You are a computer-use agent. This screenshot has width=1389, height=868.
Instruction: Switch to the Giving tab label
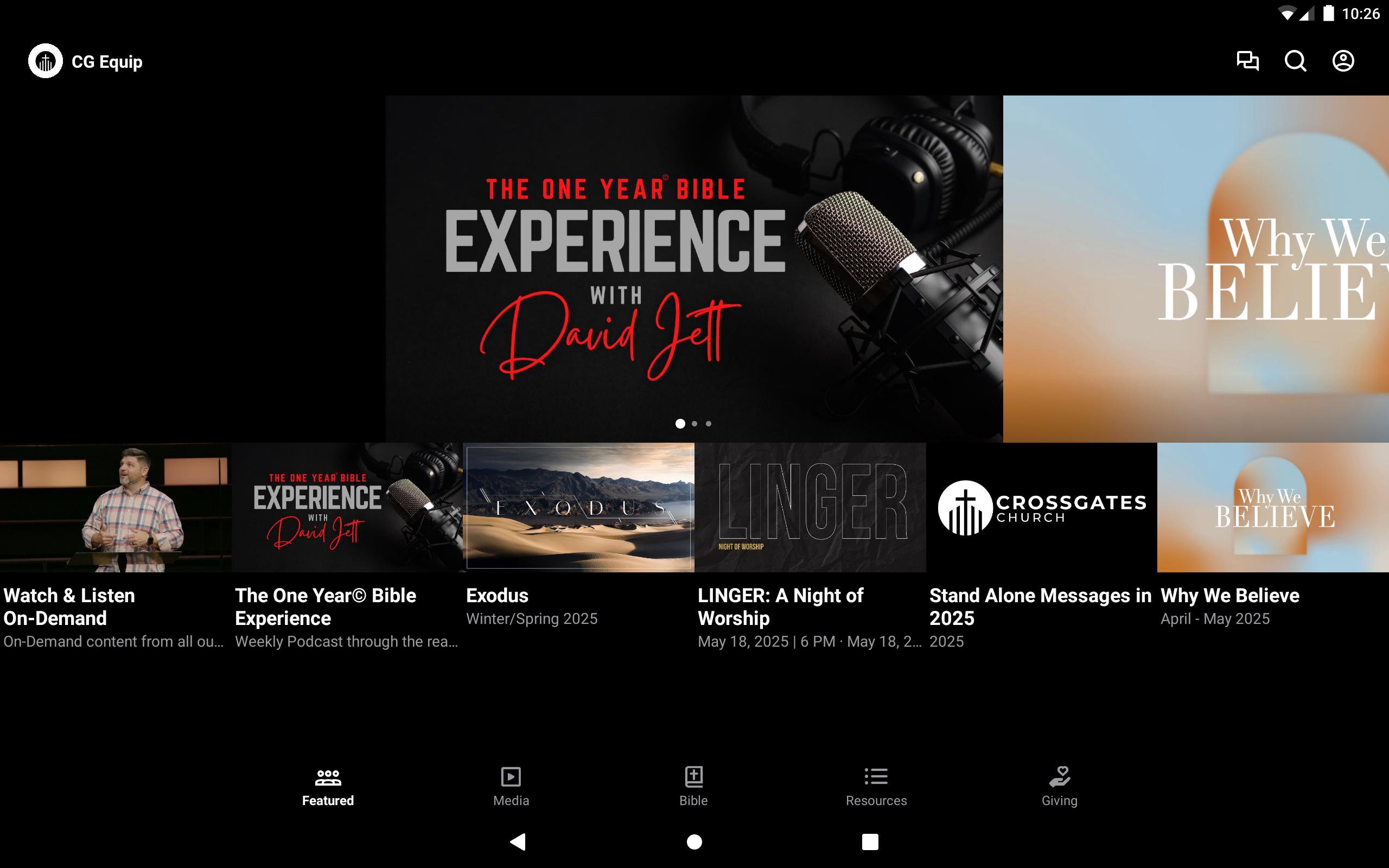tap(1060, 800)
